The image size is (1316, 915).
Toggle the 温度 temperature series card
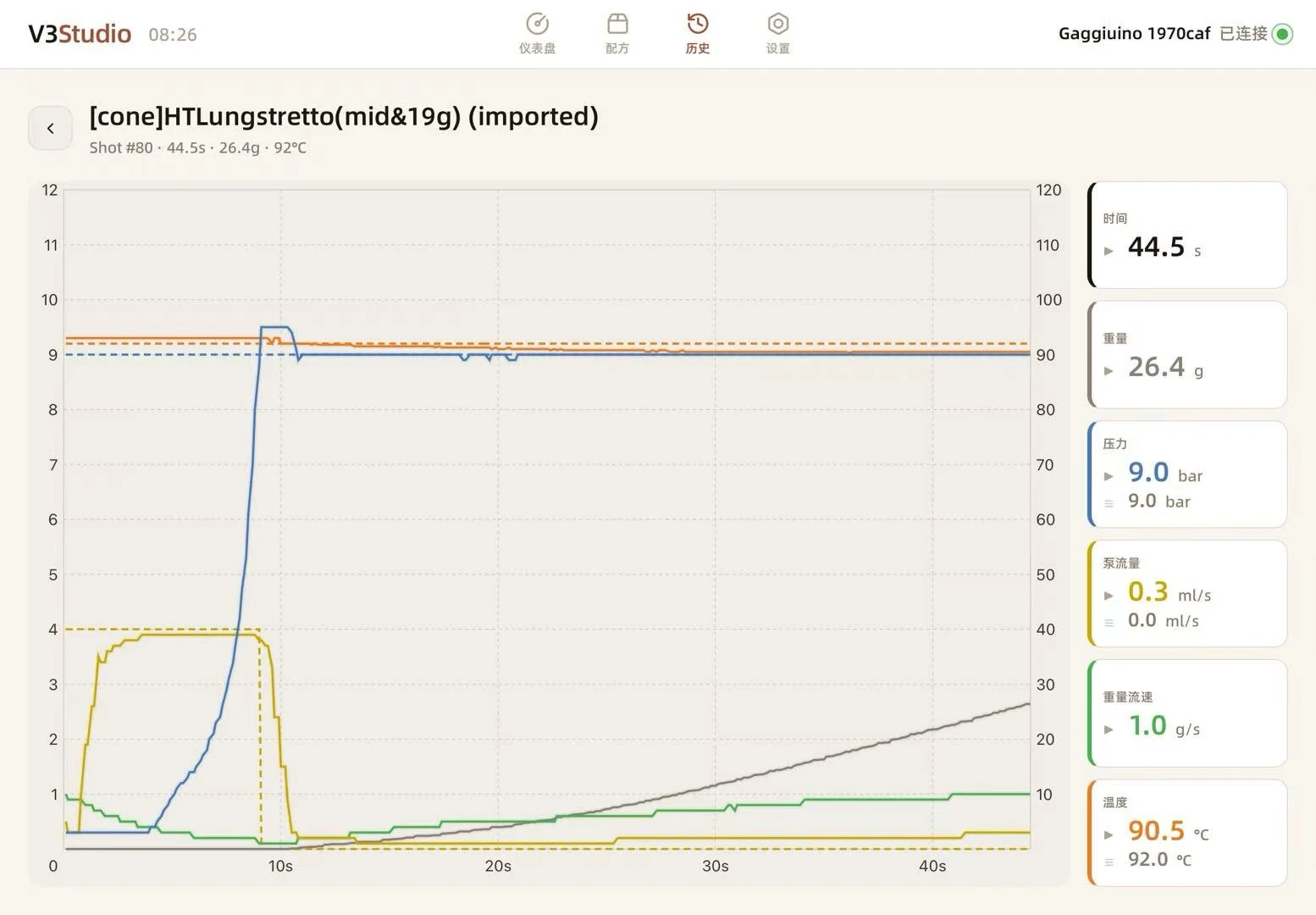(1187, 833)
